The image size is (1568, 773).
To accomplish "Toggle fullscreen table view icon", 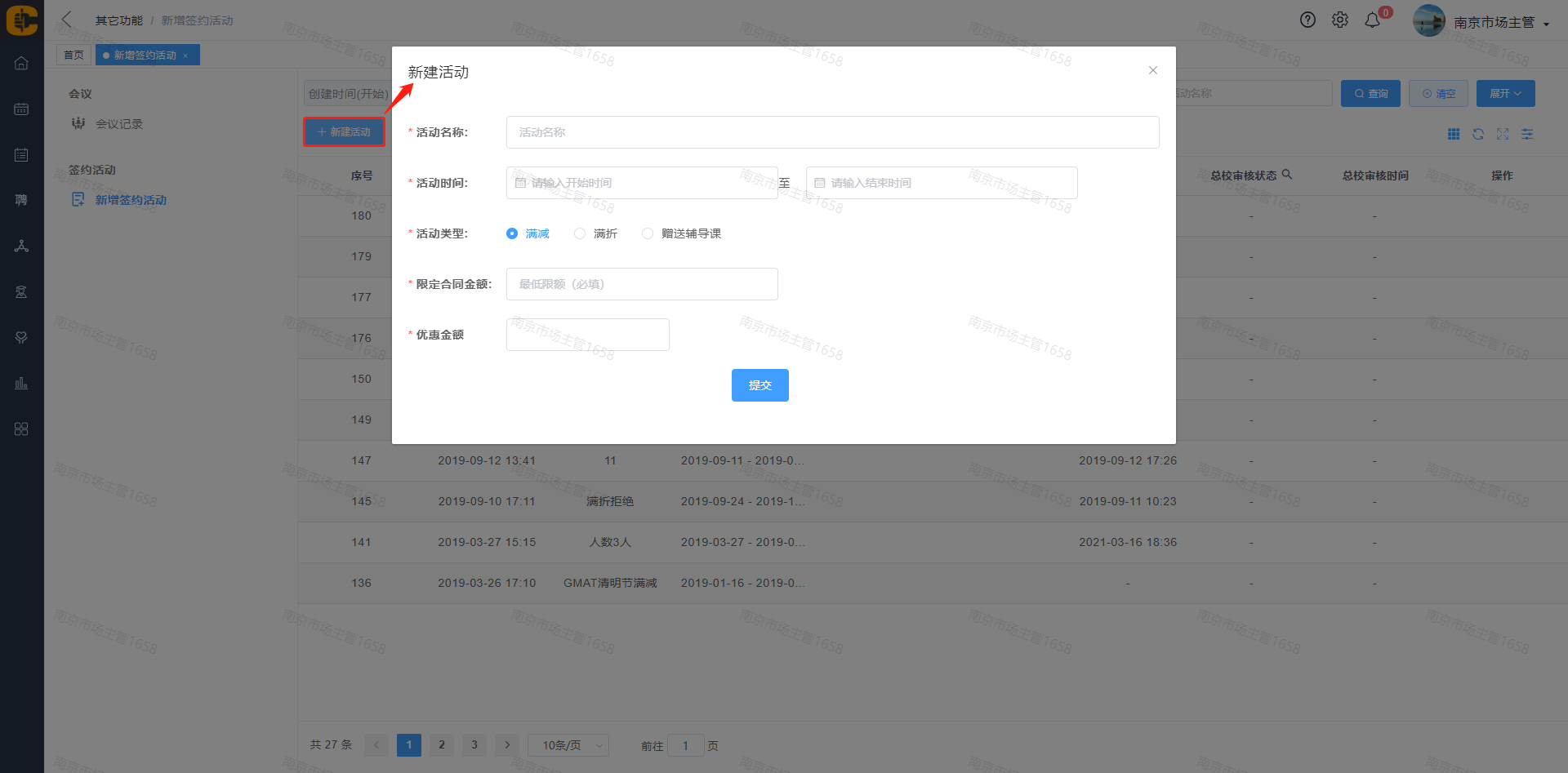I will (1503, 134).
